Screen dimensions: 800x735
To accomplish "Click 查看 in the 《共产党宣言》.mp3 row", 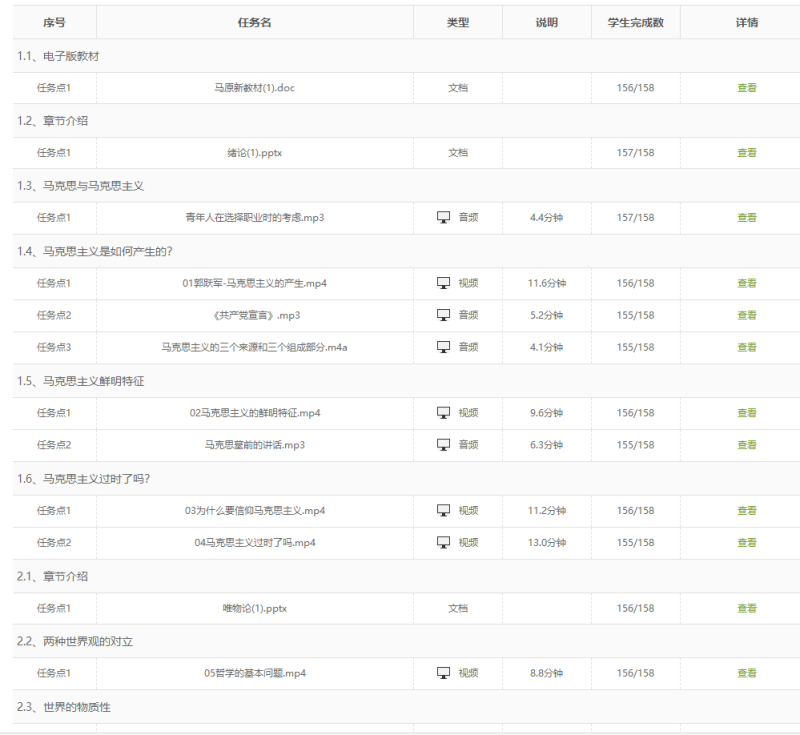I will point(747,315).
